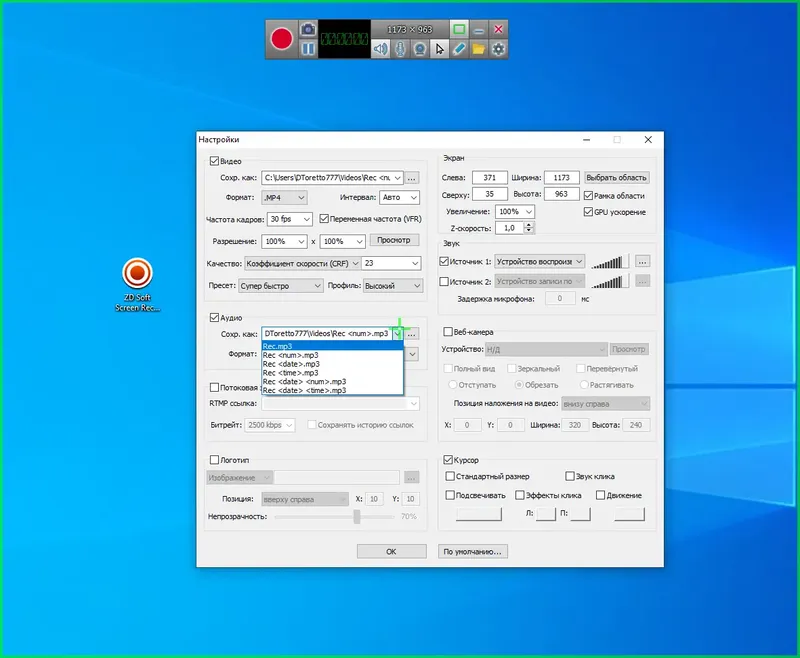Select 'Rec <date>.mp3' from the list

click(x=291, y=364)
